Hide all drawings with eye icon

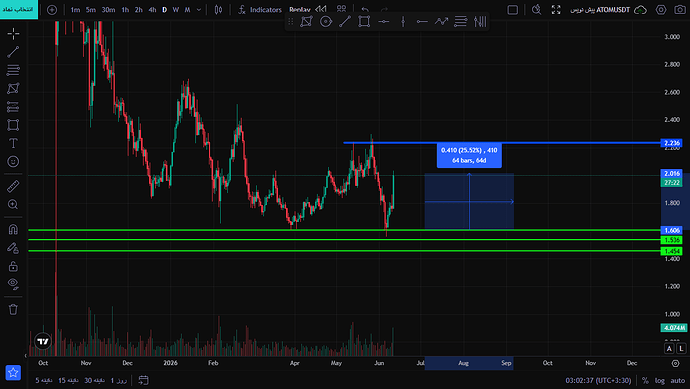(13, 284)
